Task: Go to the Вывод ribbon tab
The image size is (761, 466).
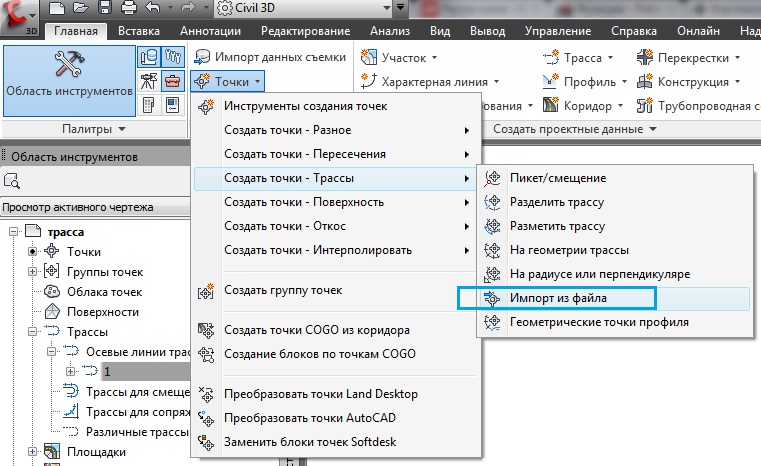Action: [487, 31]
